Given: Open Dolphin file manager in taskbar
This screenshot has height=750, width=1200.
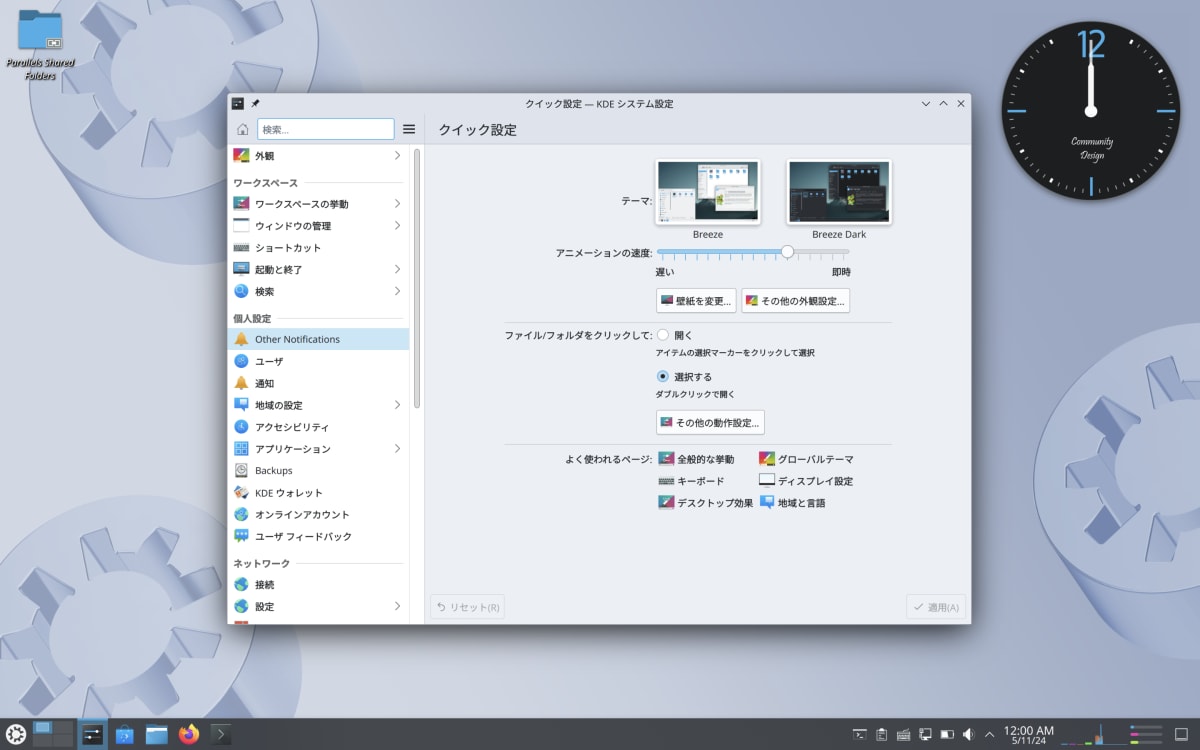Looking at the screenshot, I should 157,734.
